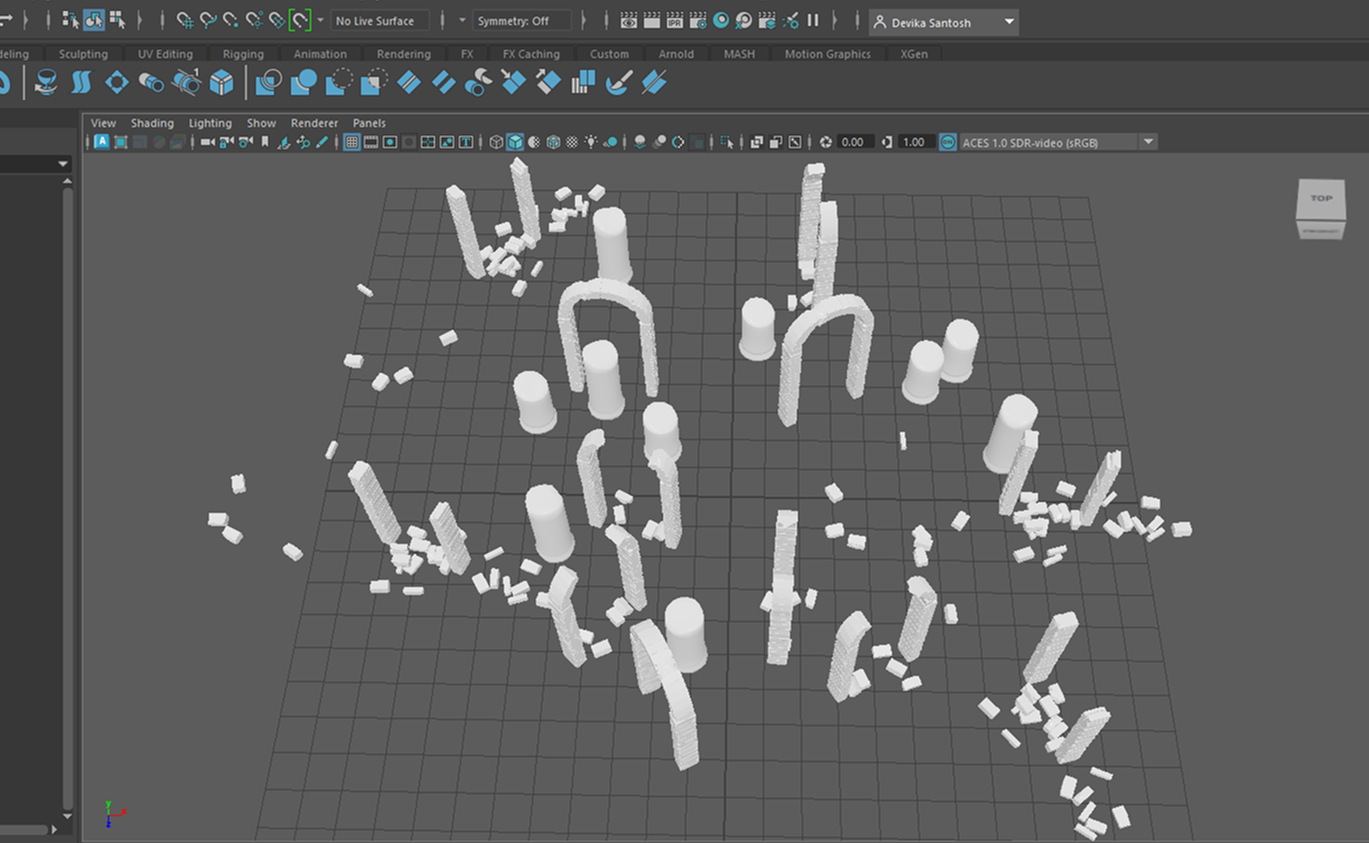Activate snap to curves snapping
This screenshot has width=1369, height=843.
206,19
